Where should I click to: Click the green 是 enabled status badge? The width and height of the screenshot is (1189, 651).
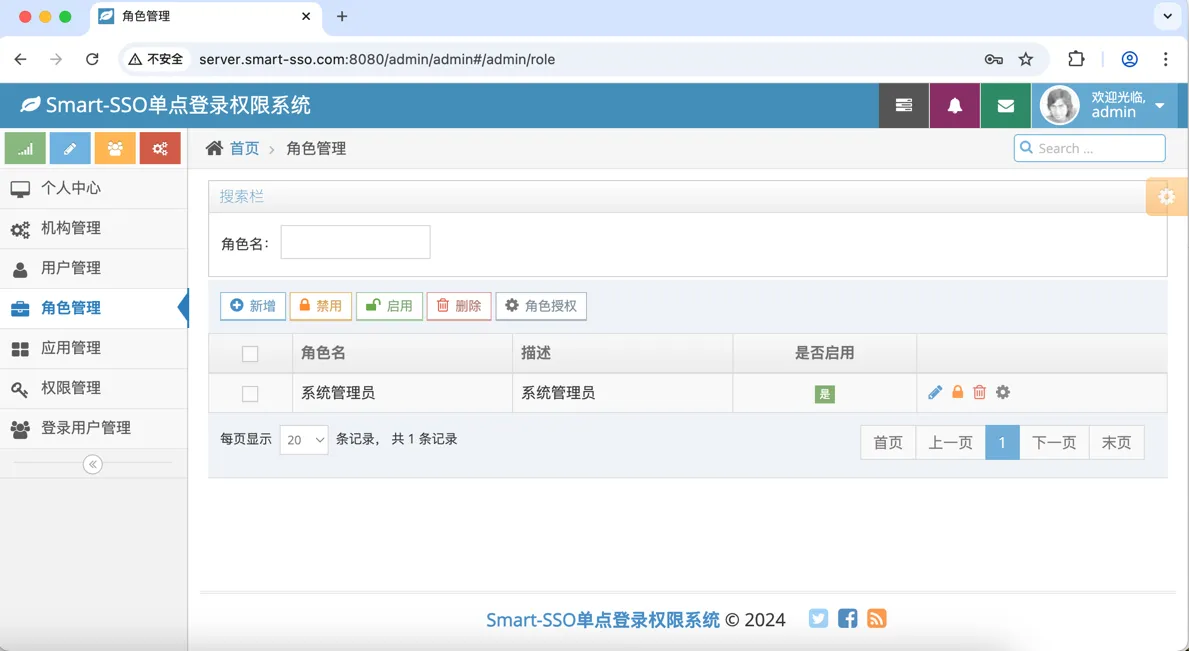824,394
